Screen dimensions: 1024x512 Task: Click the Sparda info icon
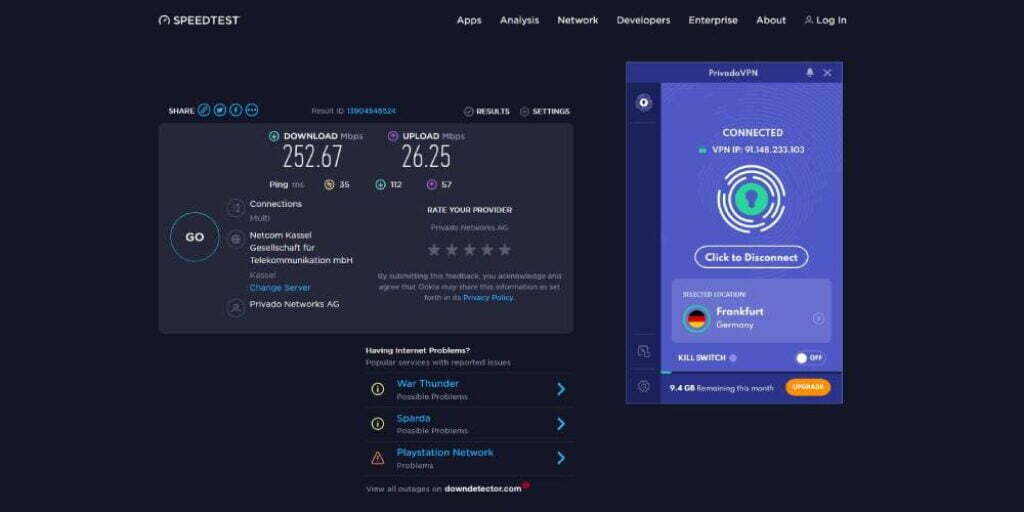[x=377, y=424]
